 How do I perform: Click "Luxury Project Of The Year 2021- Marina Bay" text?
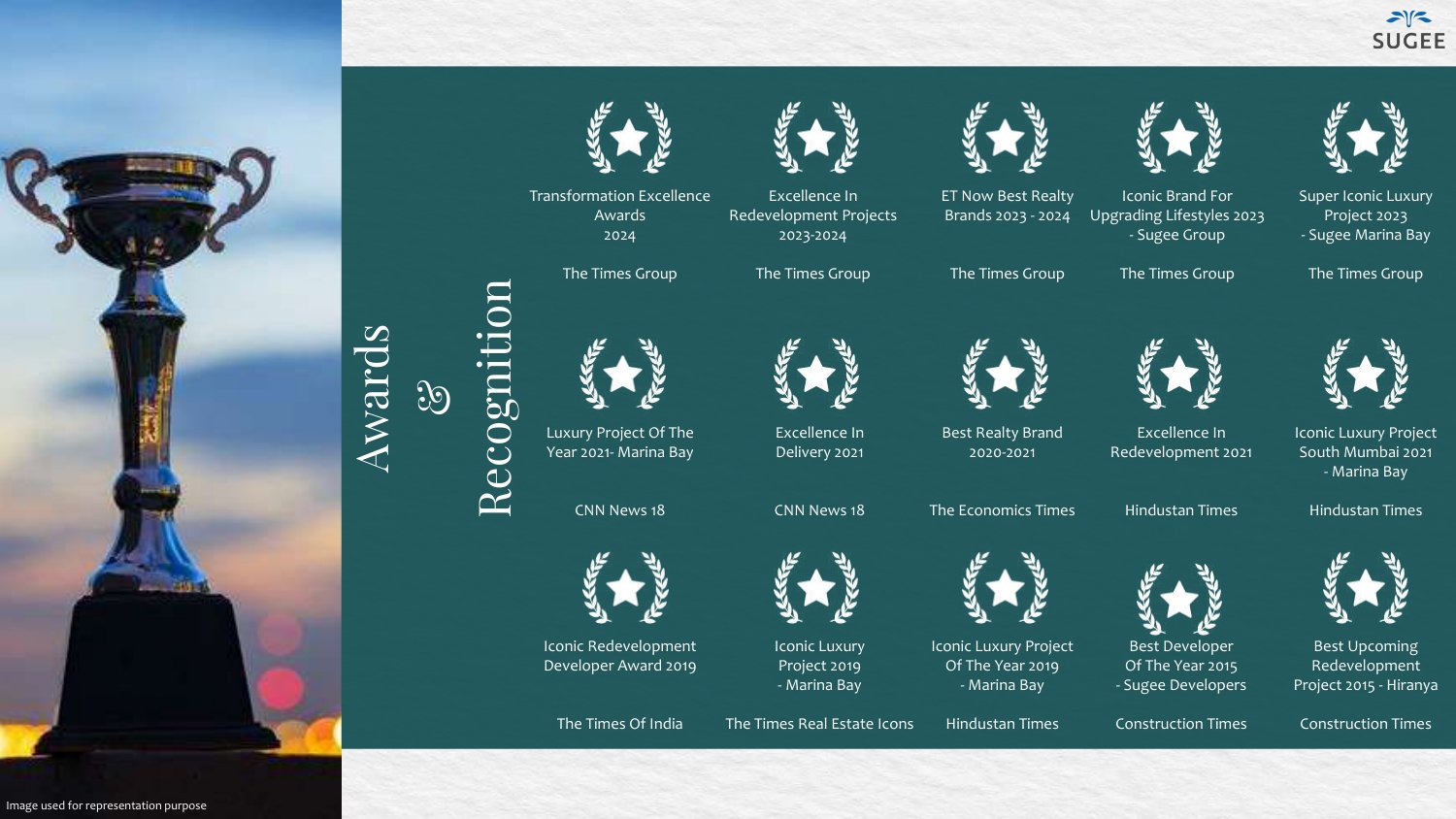(x=619, y=442)
